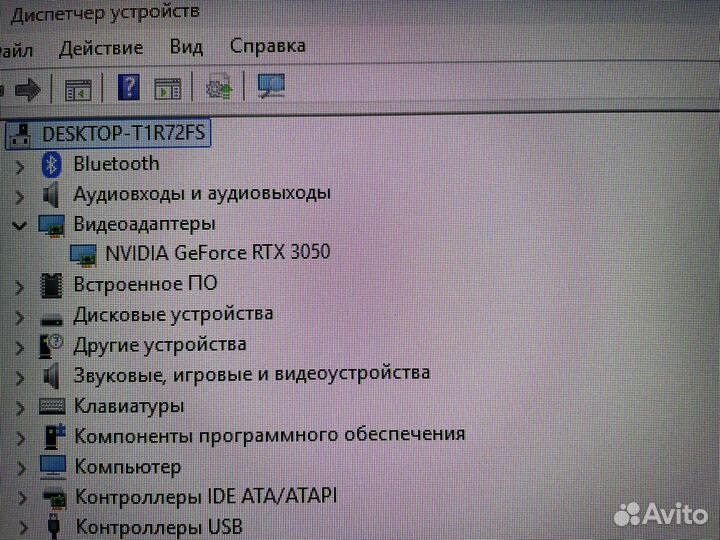This screenshot has height=540, width=720.
Task: Open the Действие menu
Action: [x=101, y=48]
